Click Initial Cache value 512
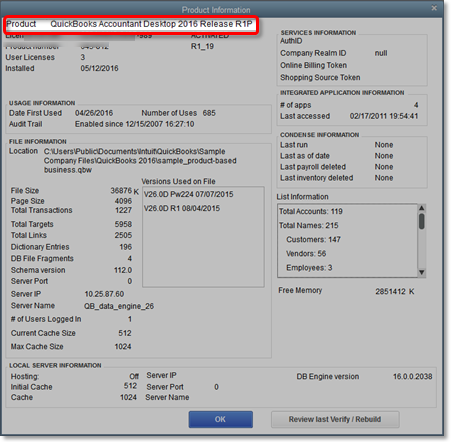451x442 pixels. tap(130, 386)
